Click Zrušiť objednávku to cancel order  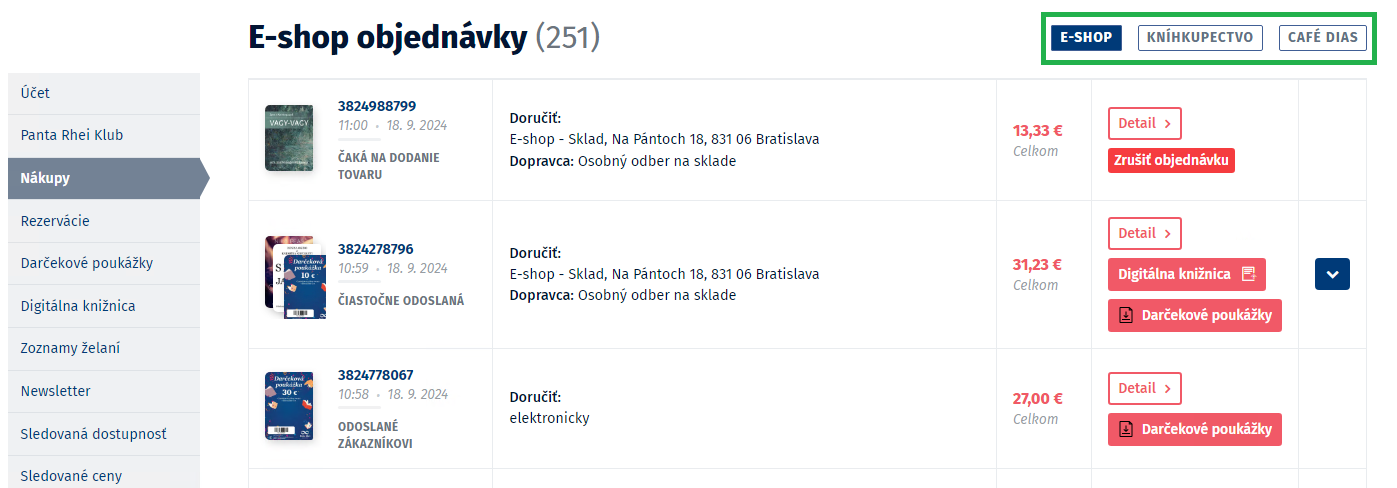(1171, 160)
